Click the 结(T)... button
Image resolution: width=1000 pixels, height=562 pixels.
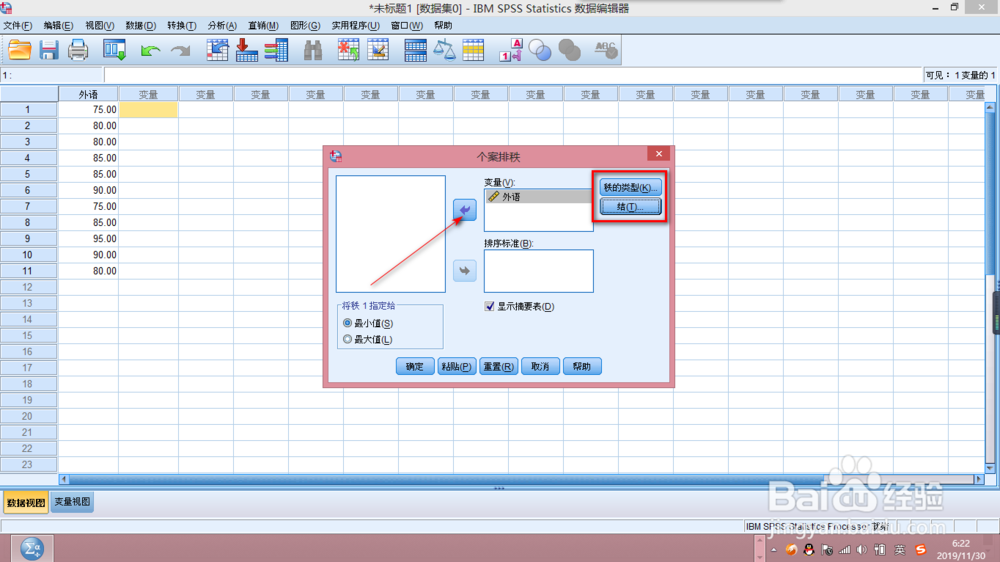click(630, 207)
